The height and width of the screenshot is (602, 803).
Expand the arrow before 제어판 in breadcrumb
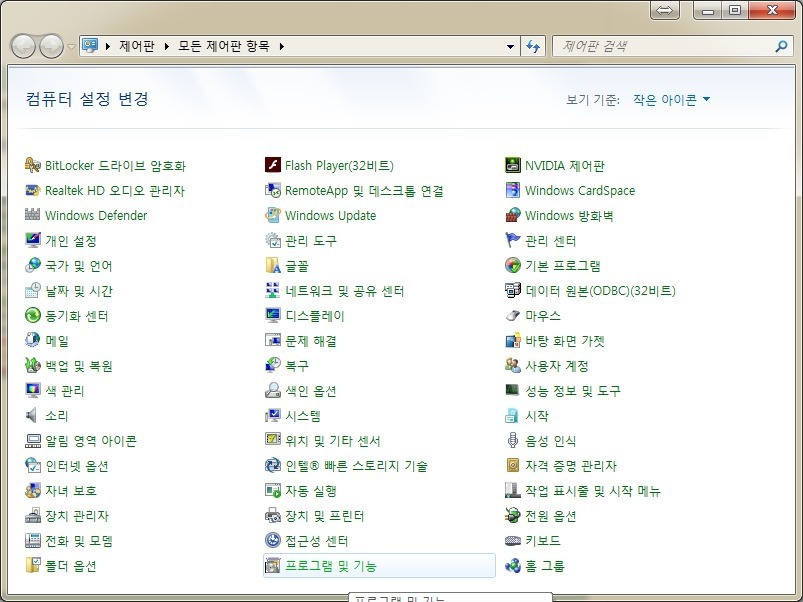point(108,47)
